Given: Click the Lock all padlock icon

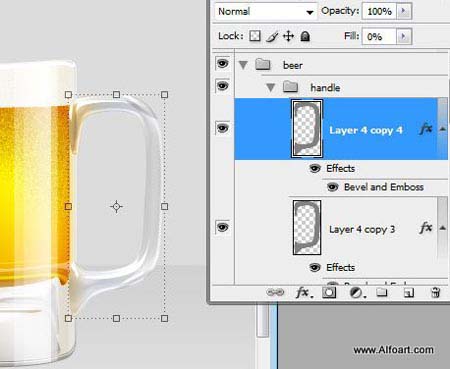Looking at the screenshot, I should tap(305, 36).
